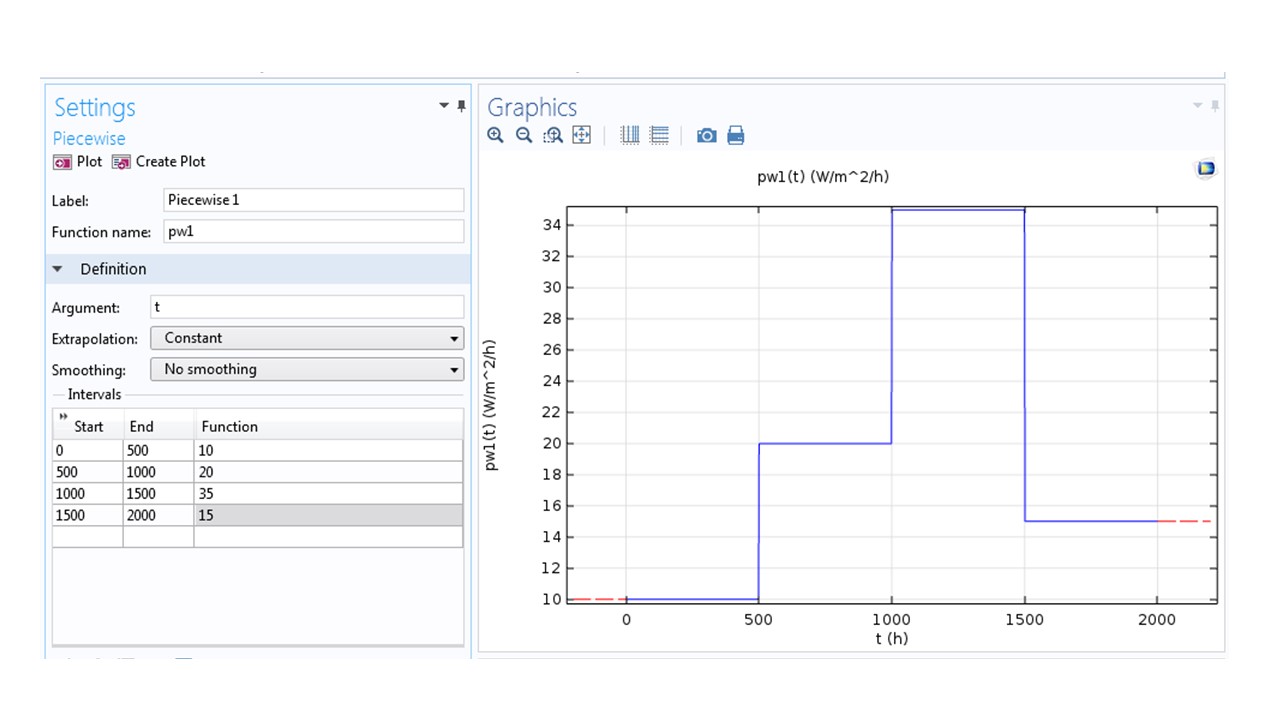Click the Create Plot button

[158, 161]
